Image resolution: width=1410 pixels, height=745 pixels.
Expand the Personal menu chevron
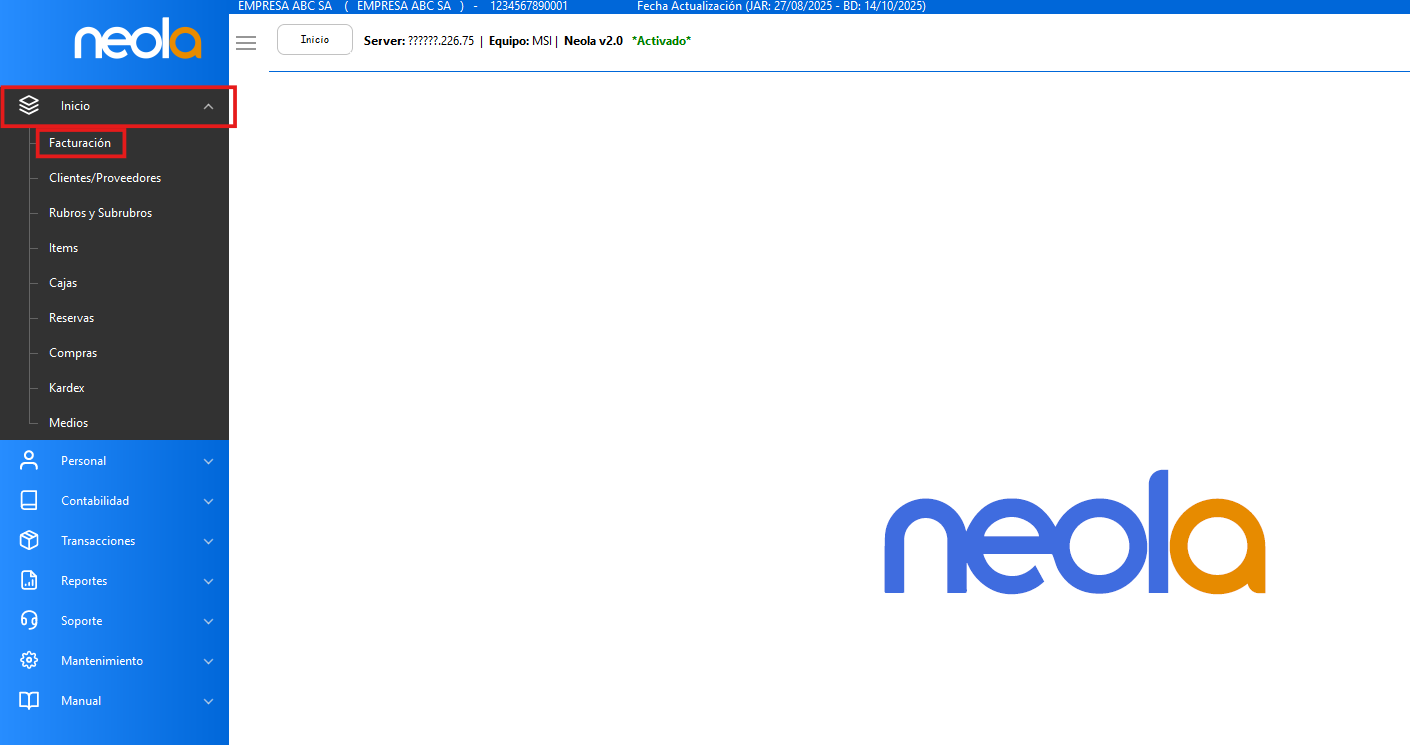208,461
